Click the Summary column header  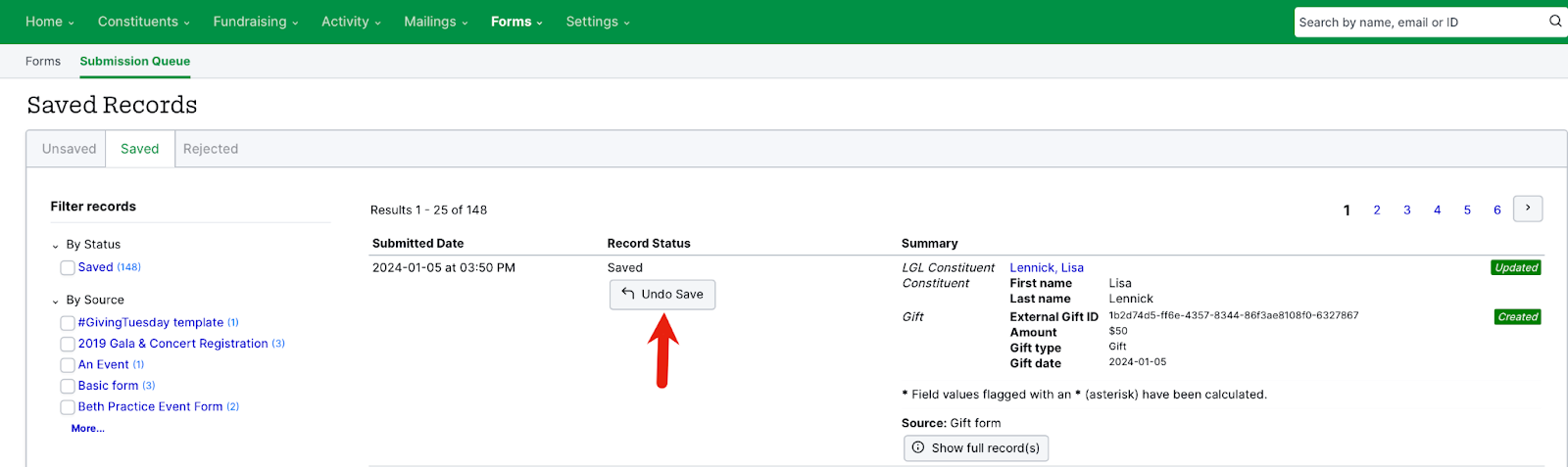coord(930,243)
